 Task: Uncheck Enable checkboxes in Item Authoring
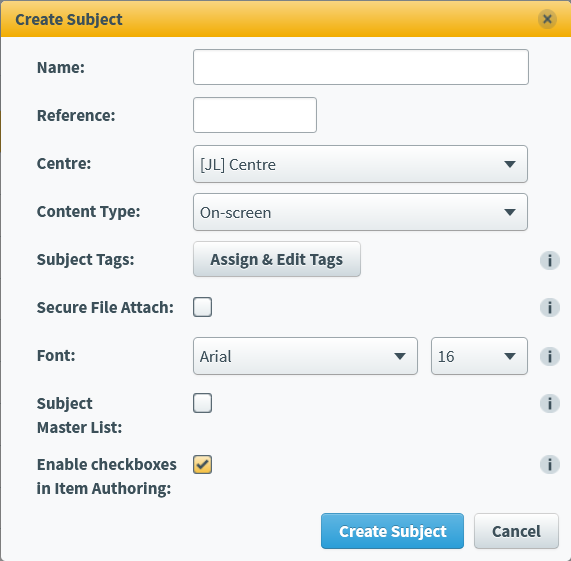point(202,465)
